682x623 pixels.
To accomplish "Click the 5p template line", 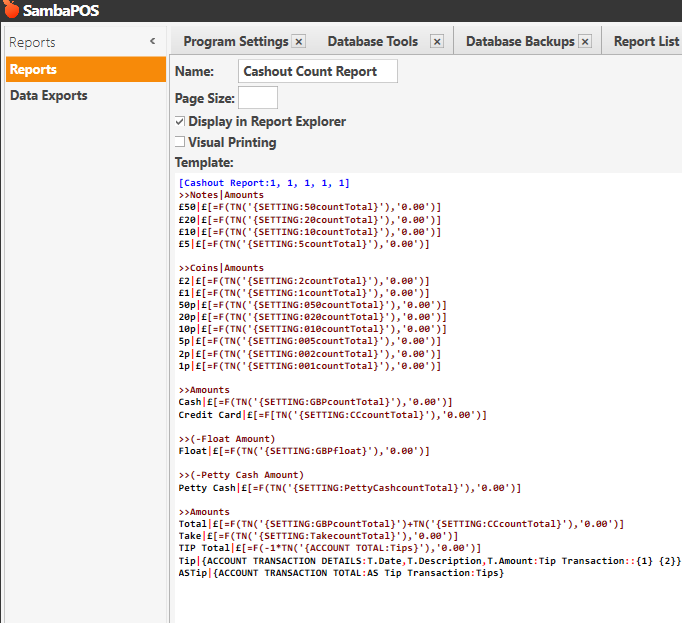I will point(310,341).
